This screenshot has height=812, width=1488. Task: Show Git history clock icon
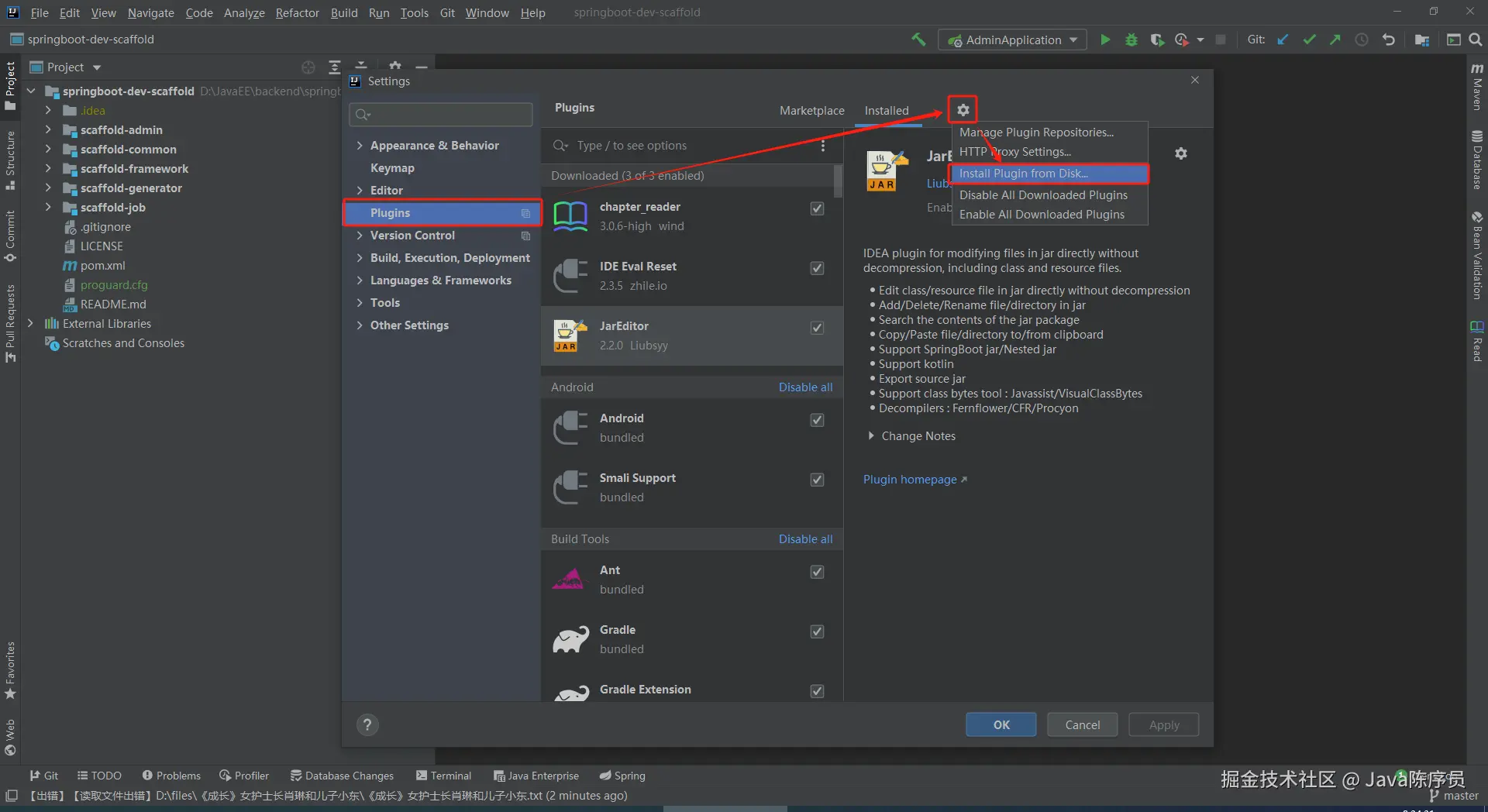1362,40
